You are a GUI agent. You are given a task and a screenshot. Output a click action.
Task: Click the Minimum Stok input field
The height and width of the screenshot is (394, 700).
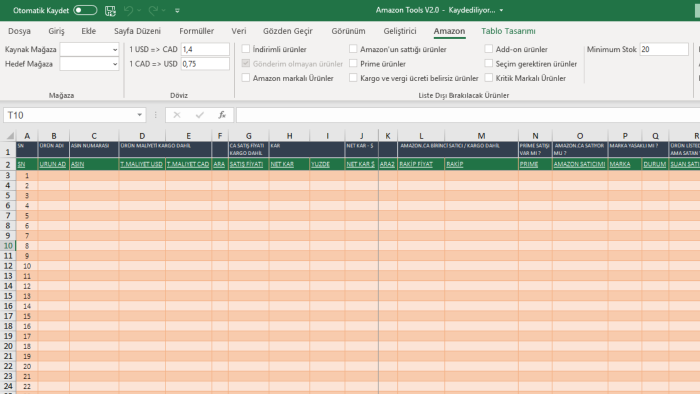tap(664, 49)
